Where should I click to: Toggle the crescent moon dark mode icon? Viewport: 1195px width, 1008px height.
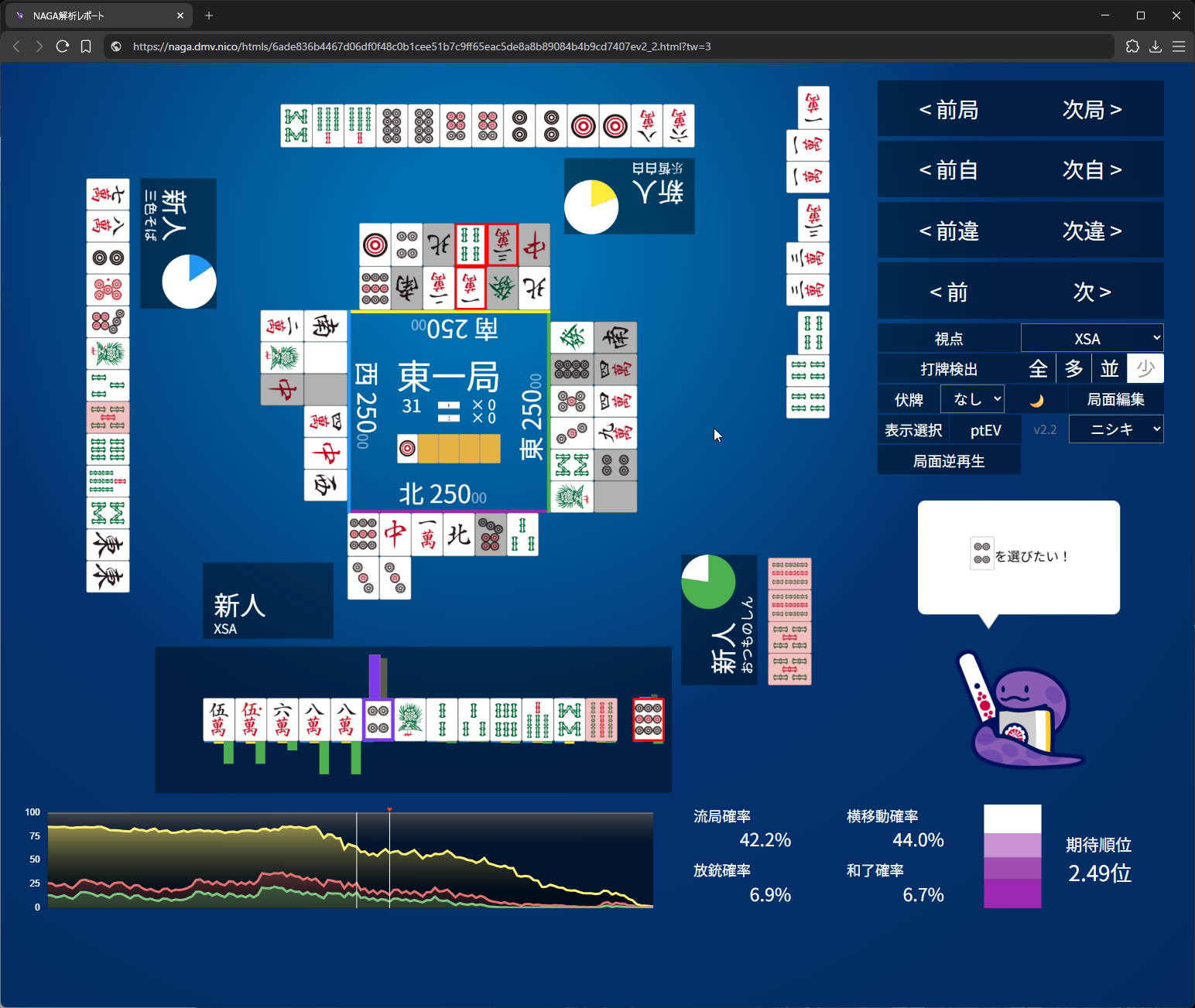(1037, 400)
